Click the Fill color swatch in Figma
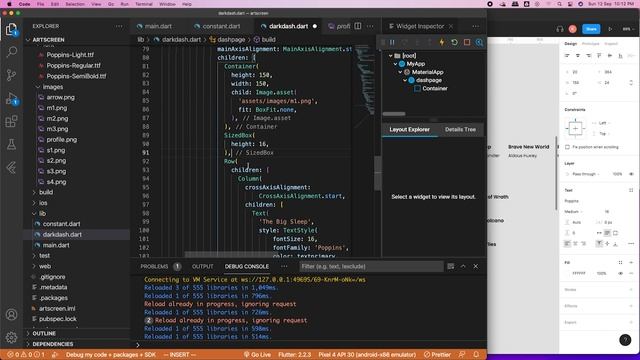This screenshot has width=640, height=360. (x=568, y=273)
